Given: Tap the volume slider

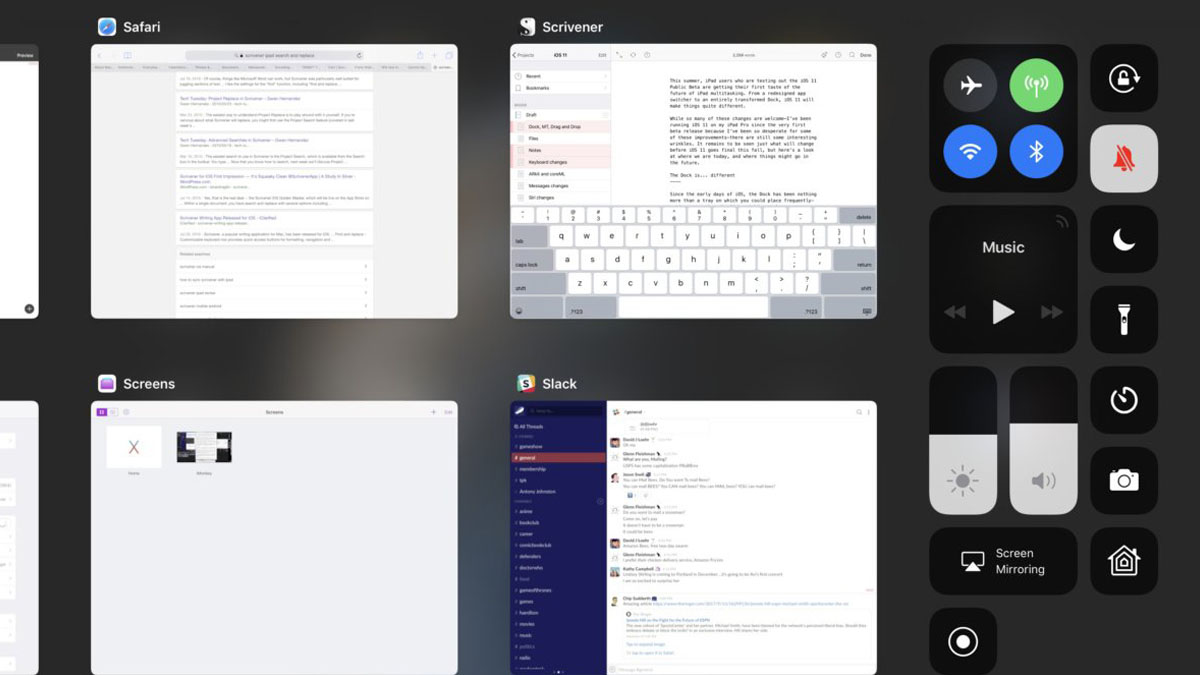Looking at the screenshot, I should point(1043,440).
